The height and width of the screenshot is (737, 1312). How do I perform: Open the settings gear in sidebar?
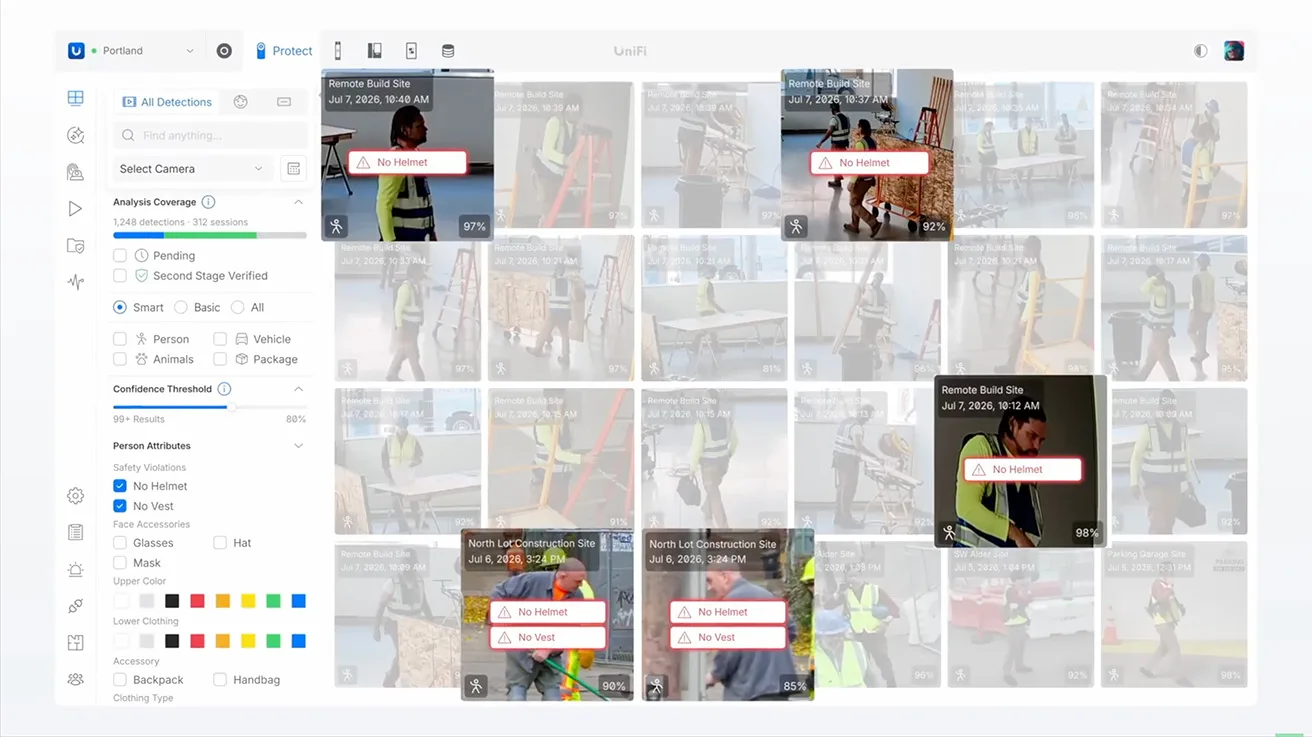pyautogui.click(x=75, y=496)
